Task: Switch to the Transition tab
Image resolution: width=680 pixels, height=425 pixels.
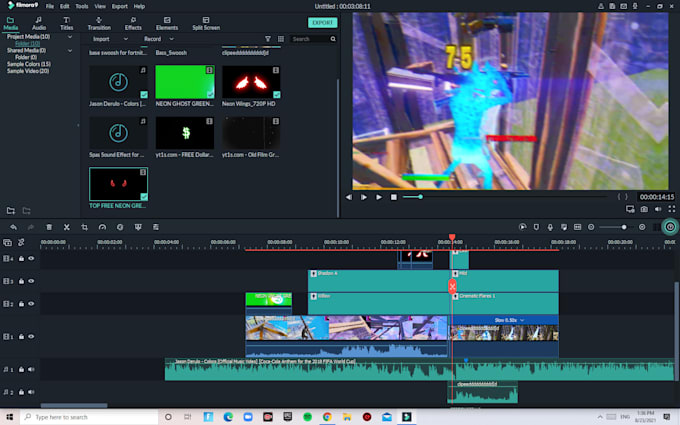Action: click(x=99, y=24)
